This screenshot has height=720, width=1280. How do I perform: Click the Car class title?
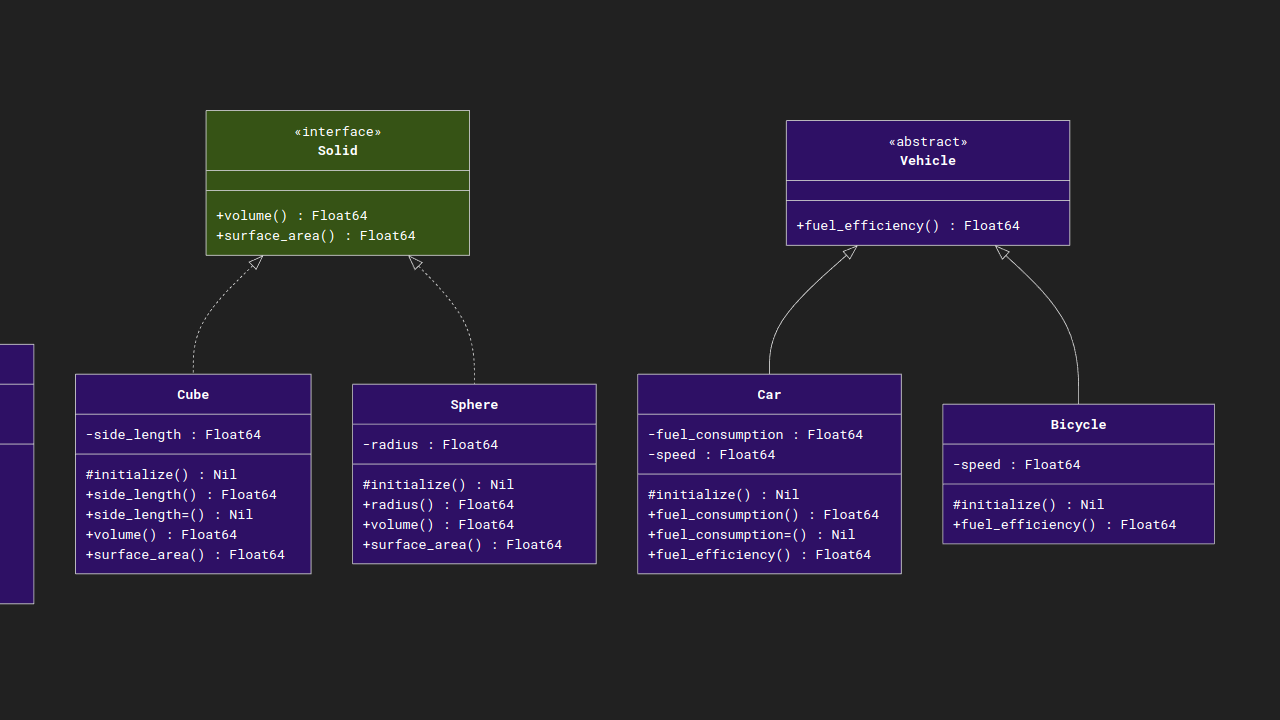tap(769, 395)
